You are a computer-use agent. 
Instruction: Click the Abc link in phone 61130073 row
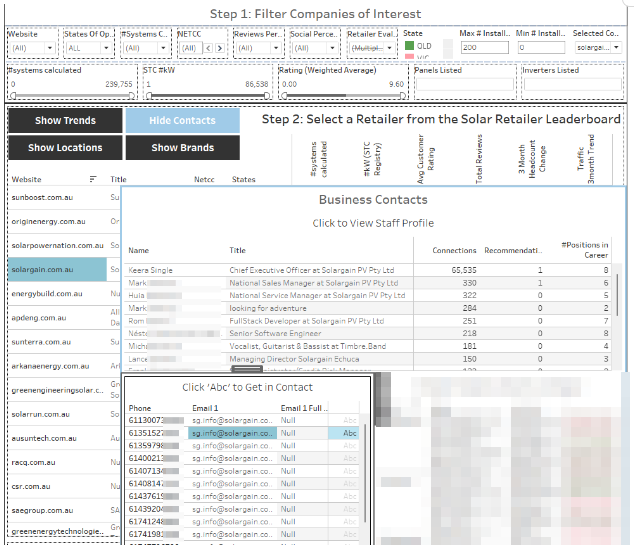coord(350,420)
